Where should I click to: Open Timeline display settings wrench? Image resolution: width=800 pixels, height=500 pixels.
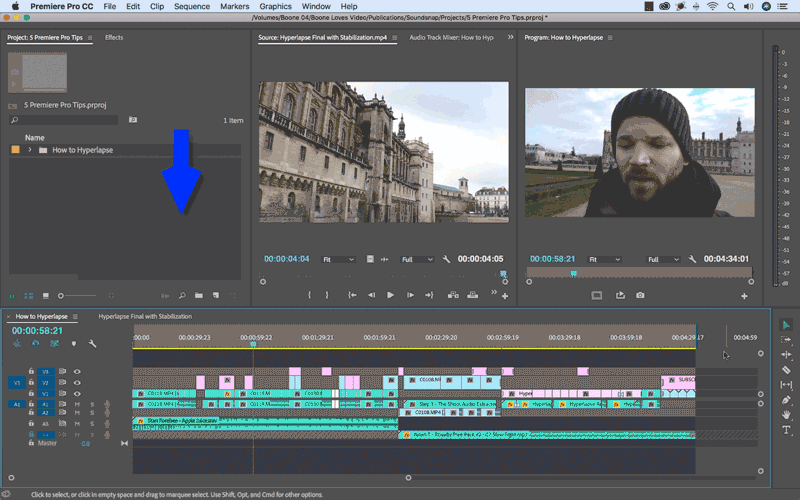click(92, 344)
